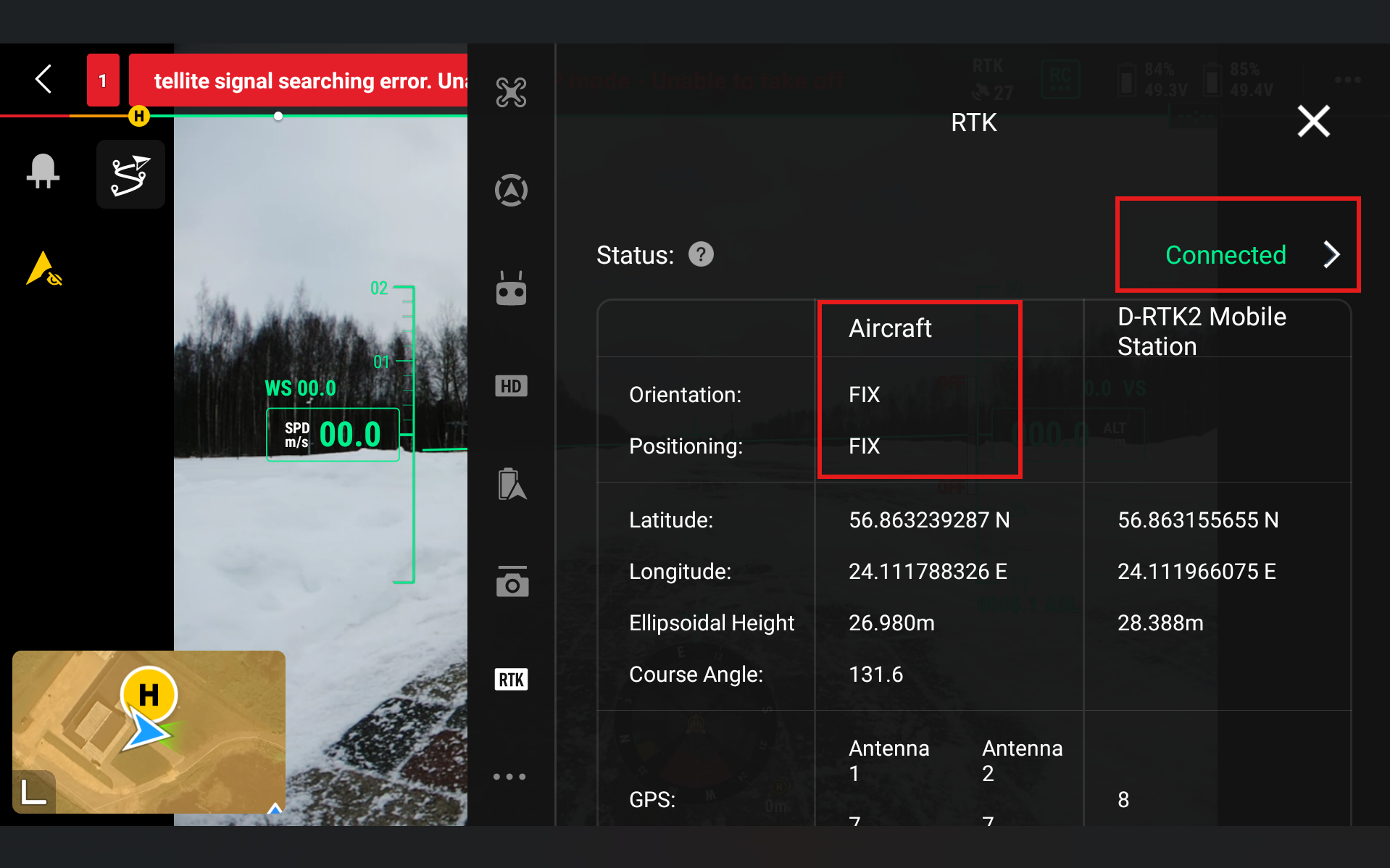The image size is (1390, 868).
Task: Select the RTK settings tab
Action: [x=511, y=680]
